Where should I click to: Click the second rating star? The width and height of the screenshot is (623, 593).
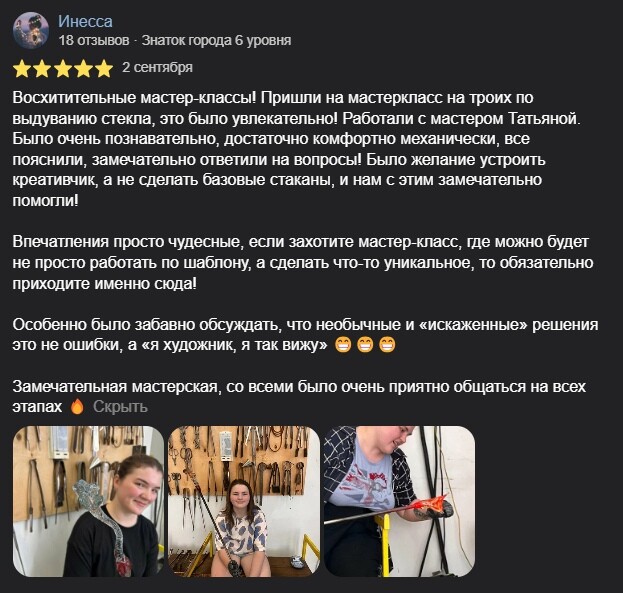(x=42, y=68)
